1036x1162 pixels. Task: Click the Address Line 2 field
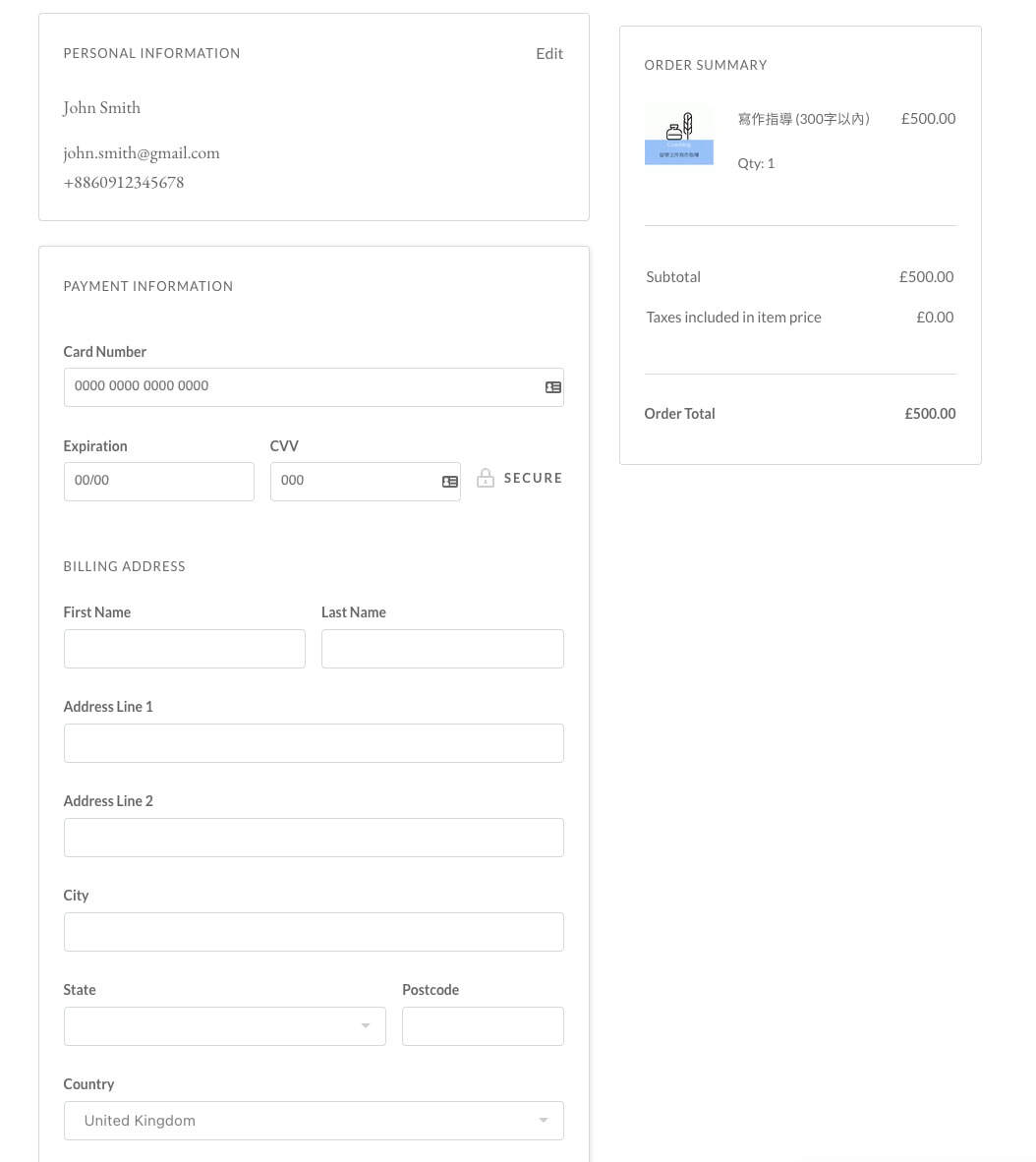tap(314, 838)
